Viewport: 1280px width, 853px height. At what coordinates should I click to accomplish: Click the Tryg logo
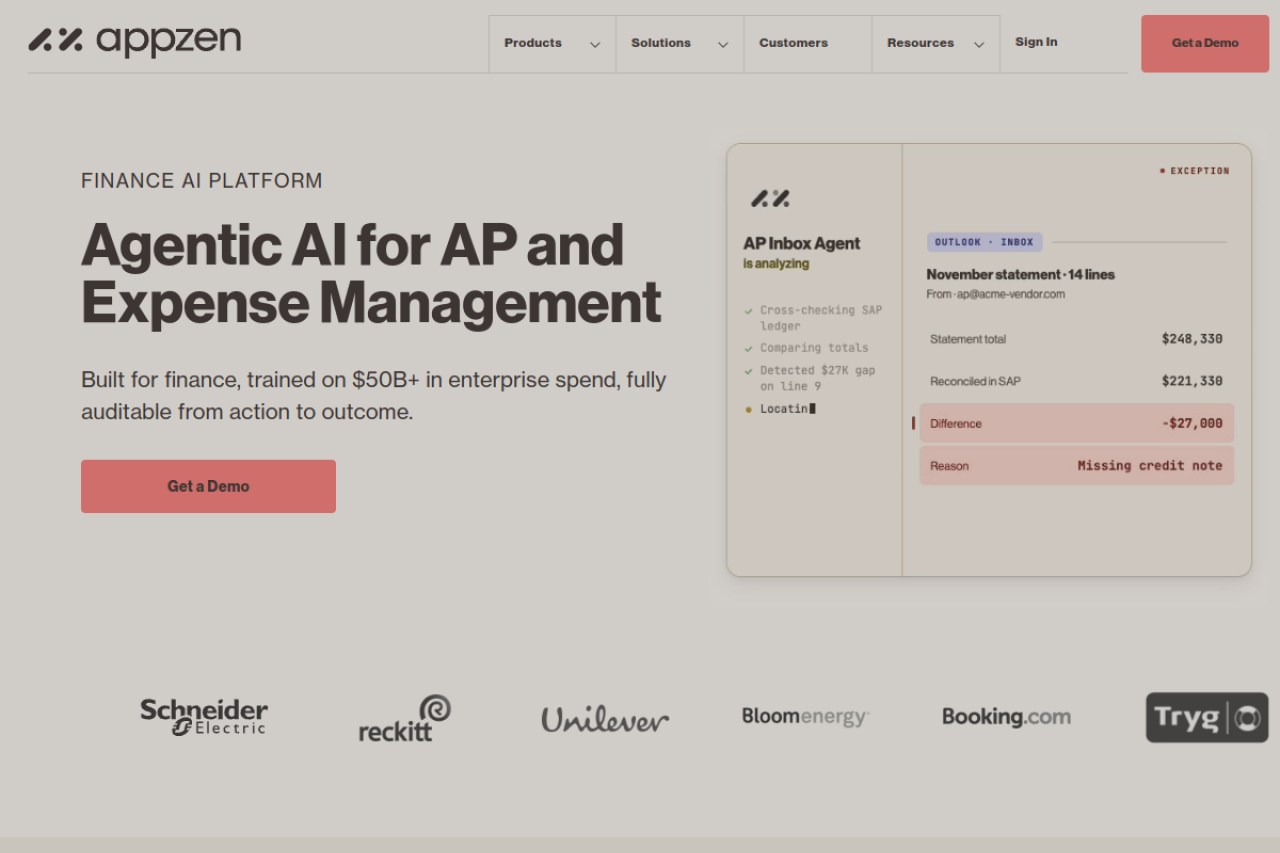[1207, 717]
